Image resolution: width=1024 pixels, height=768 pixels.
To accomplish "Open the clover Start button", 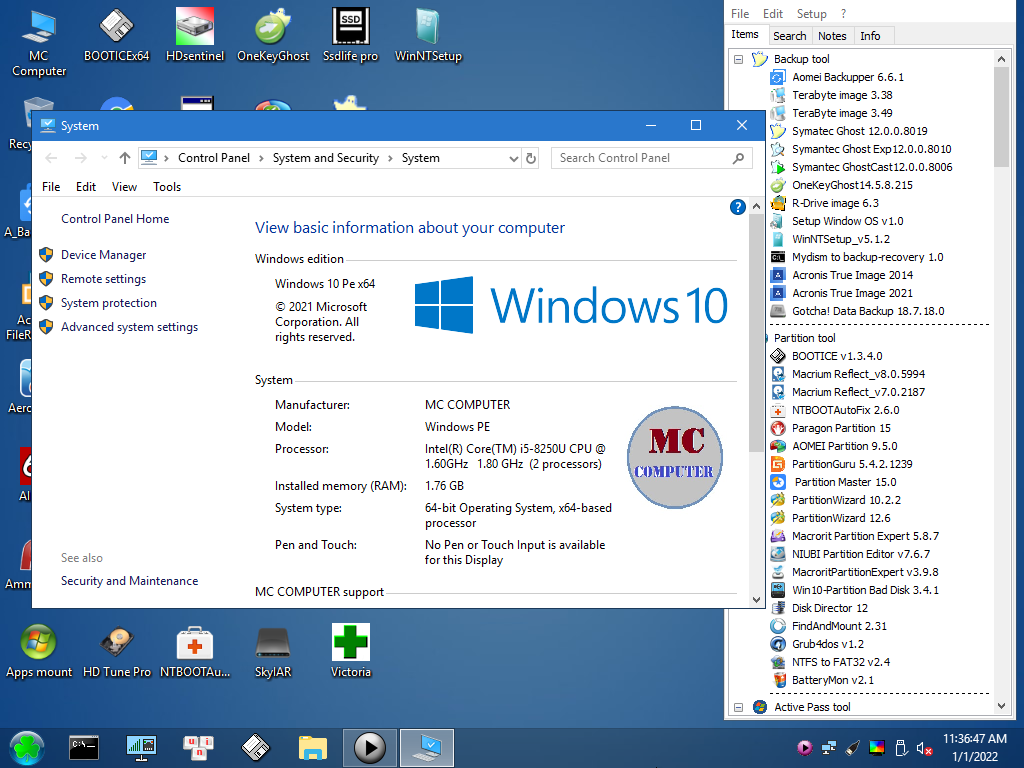I will click(27, 747).
